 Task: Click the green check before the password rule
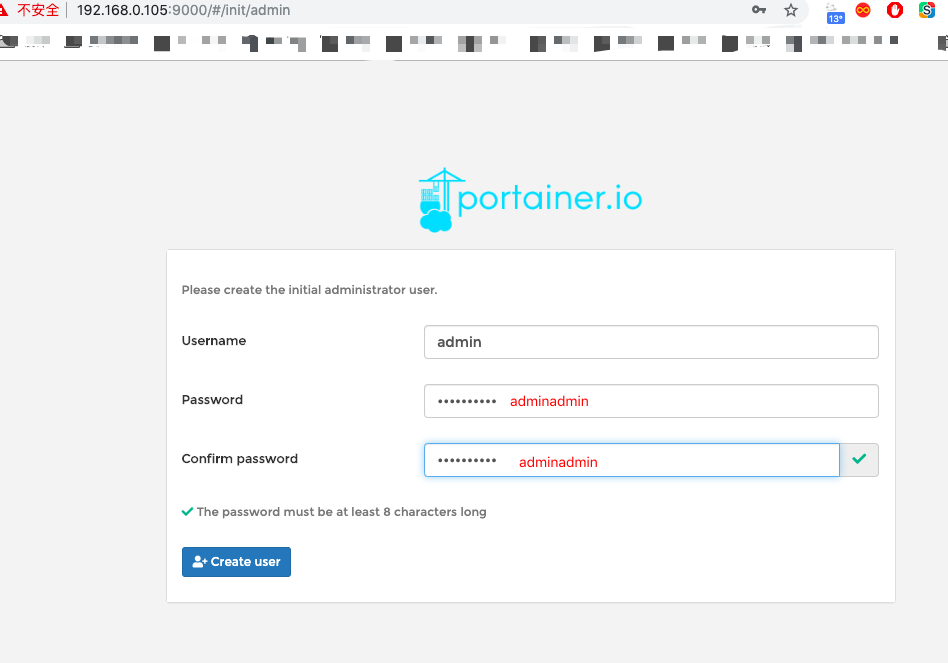coord(187,511)
